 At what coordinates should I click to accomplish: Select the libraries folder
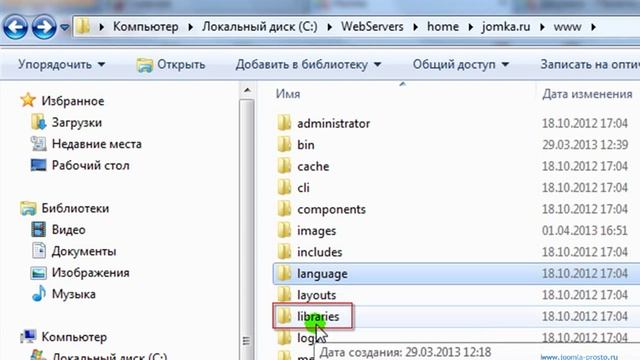(x=318, y=316)
